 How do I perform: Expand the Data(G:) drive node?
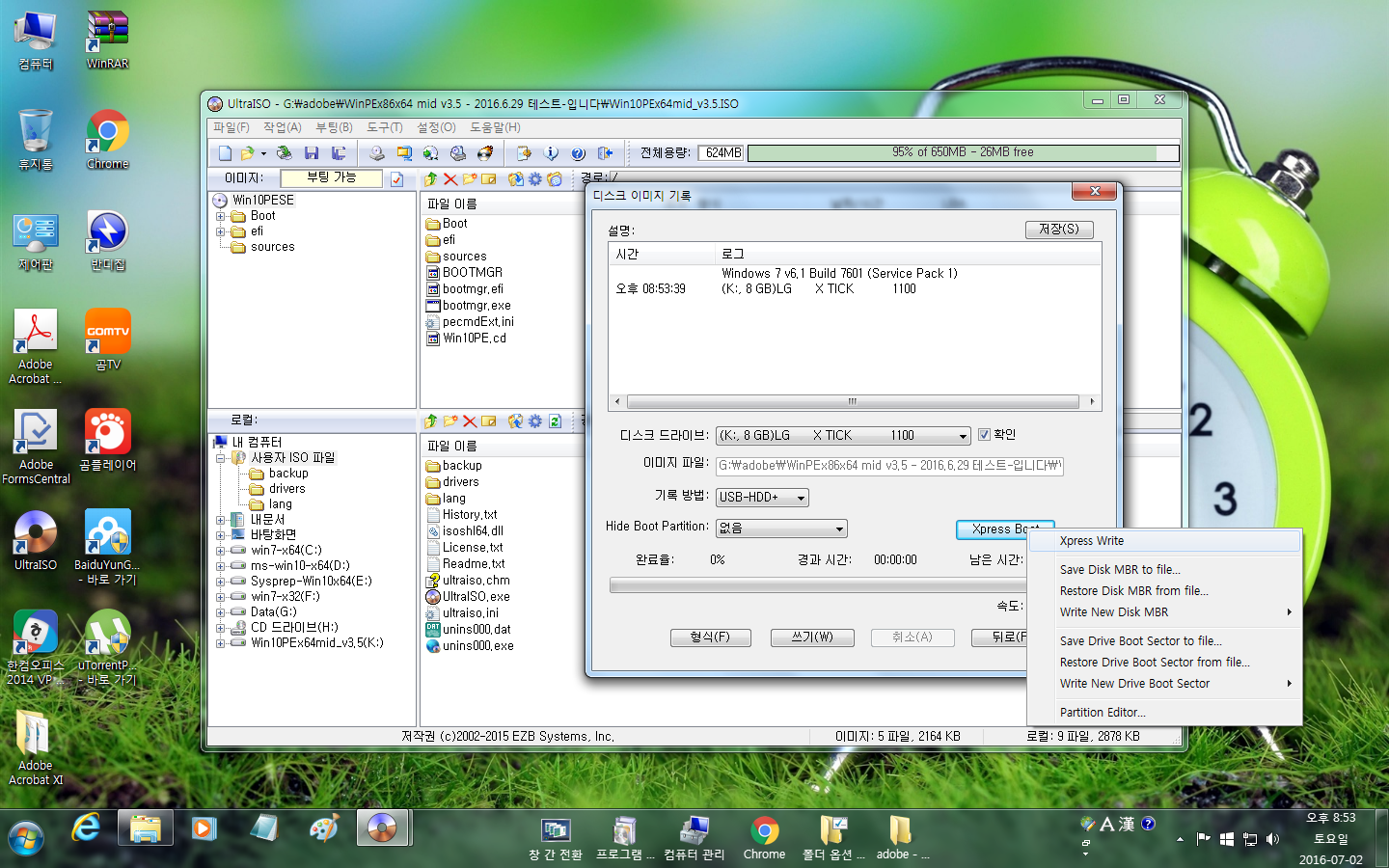pyautogui.click(x=220, y=612)
